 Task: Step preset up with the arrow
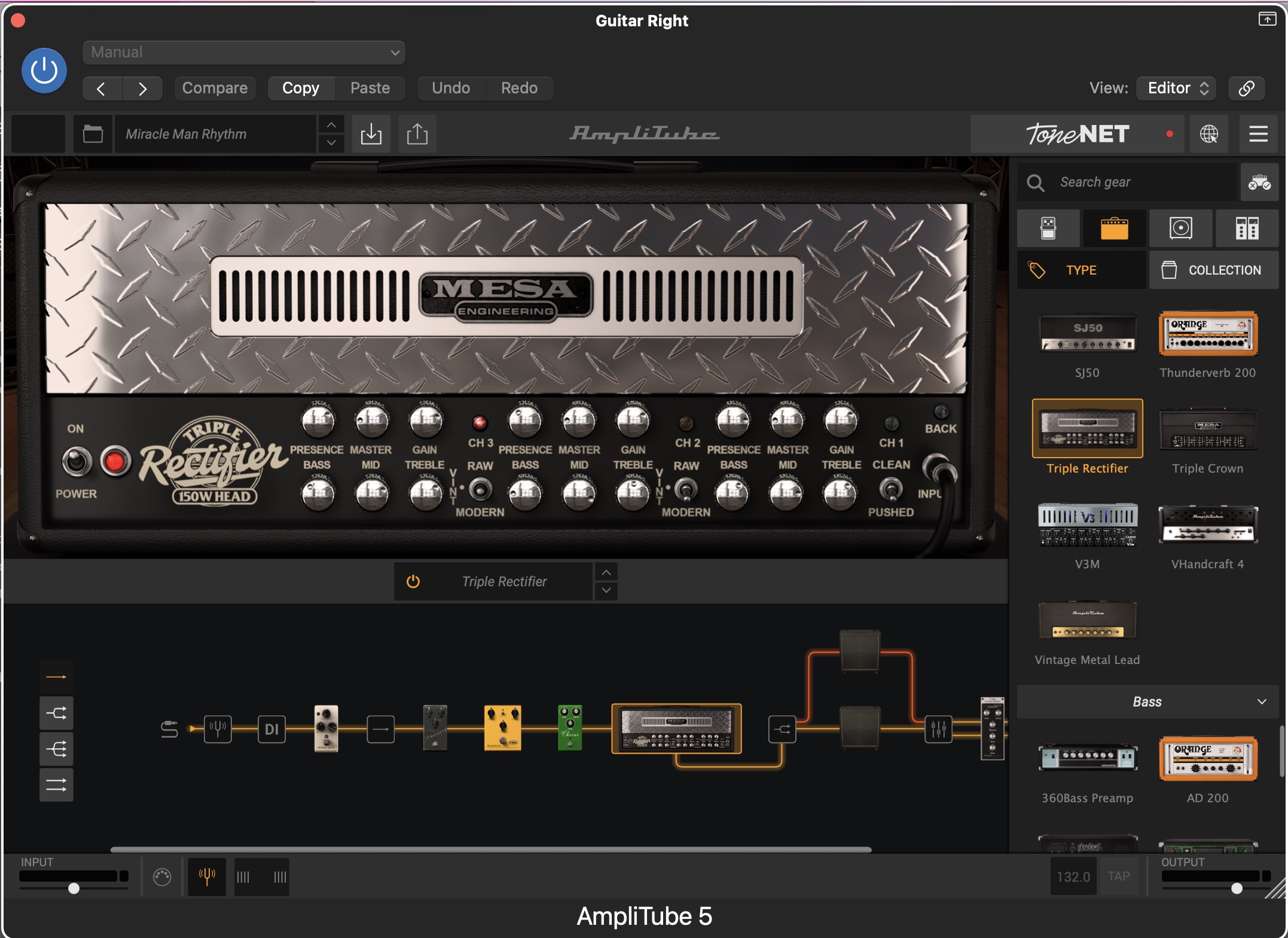[x=331, y=125]
